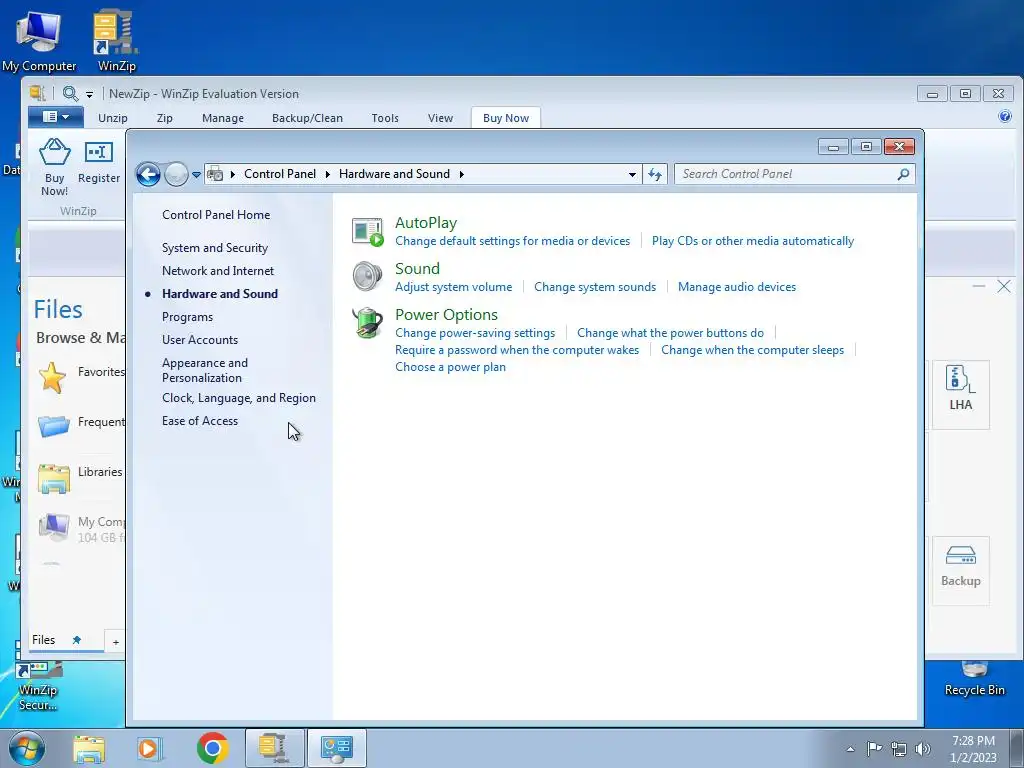The height and width of the screenshot is (768, 1024).
Task: Click the network tray icon
Action: (899, 749)
